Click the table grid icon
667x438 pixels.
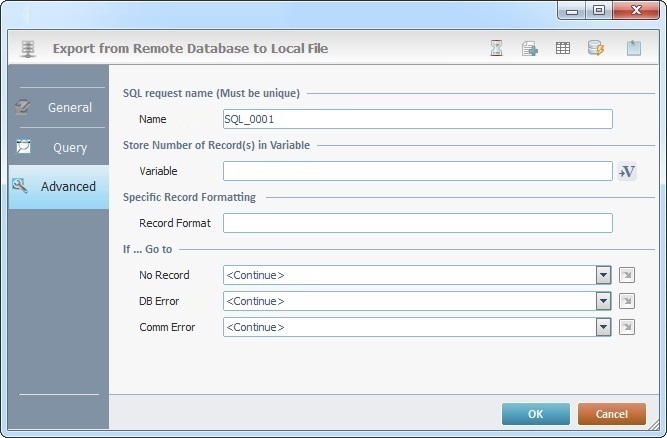pyautogui.click(x=563, y=48)
